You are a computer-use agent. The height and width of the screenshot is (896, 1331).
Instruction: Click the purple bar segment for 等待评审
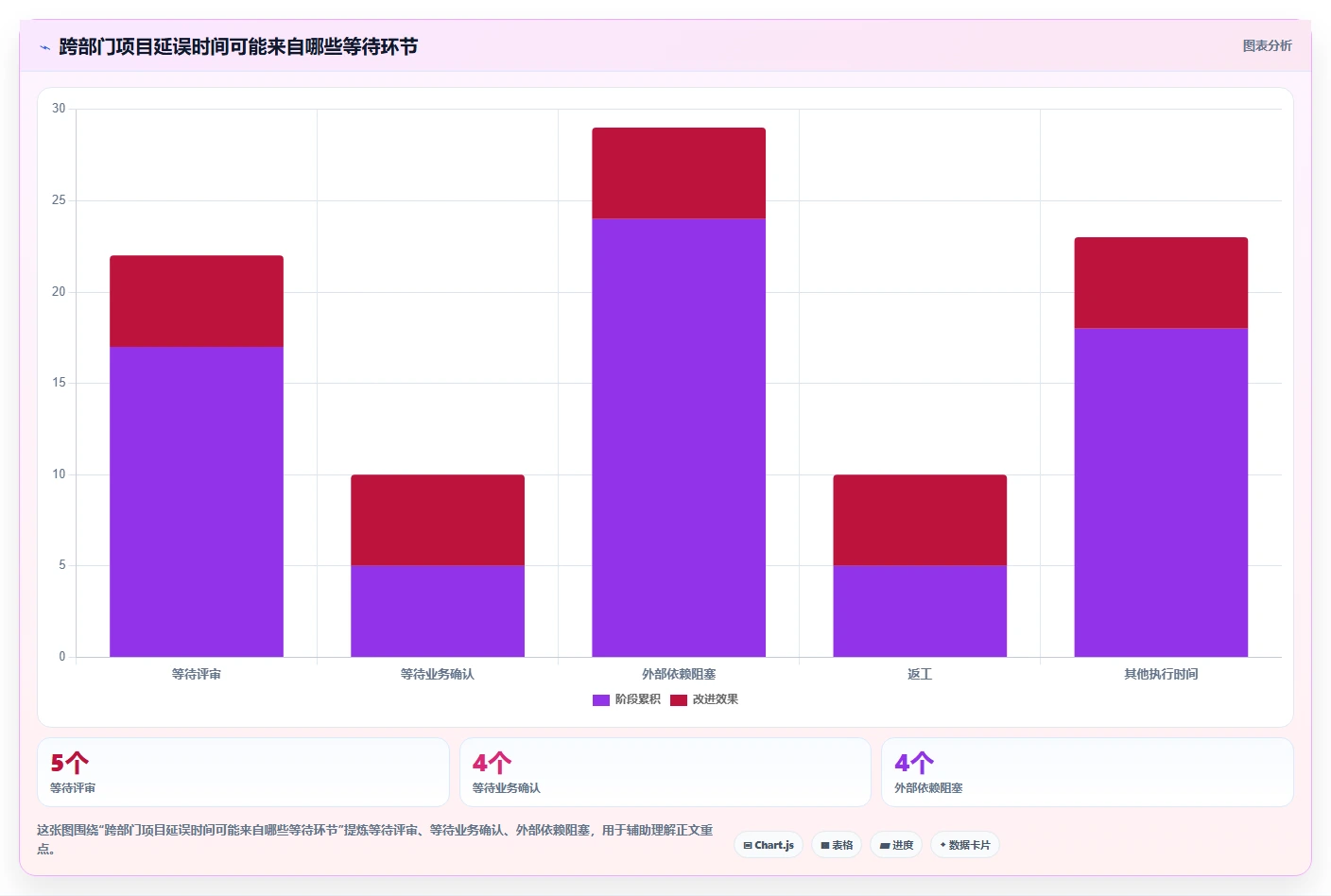tap(197, 502)
